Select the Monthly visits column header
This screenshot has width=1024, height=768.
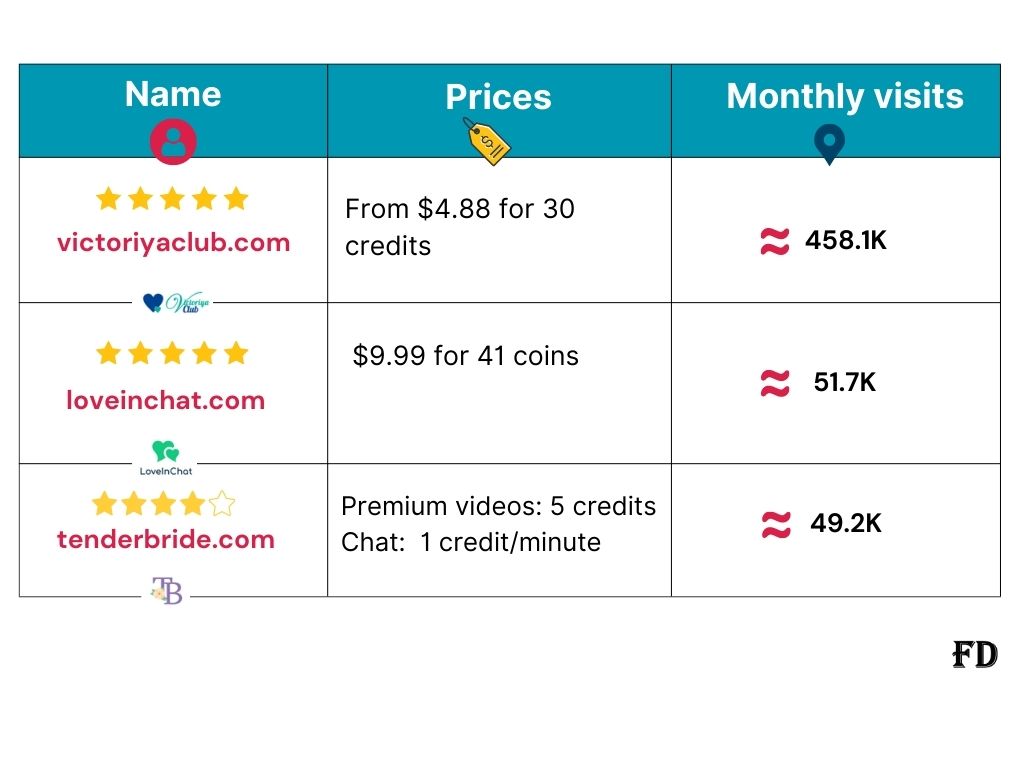(845, 97)
